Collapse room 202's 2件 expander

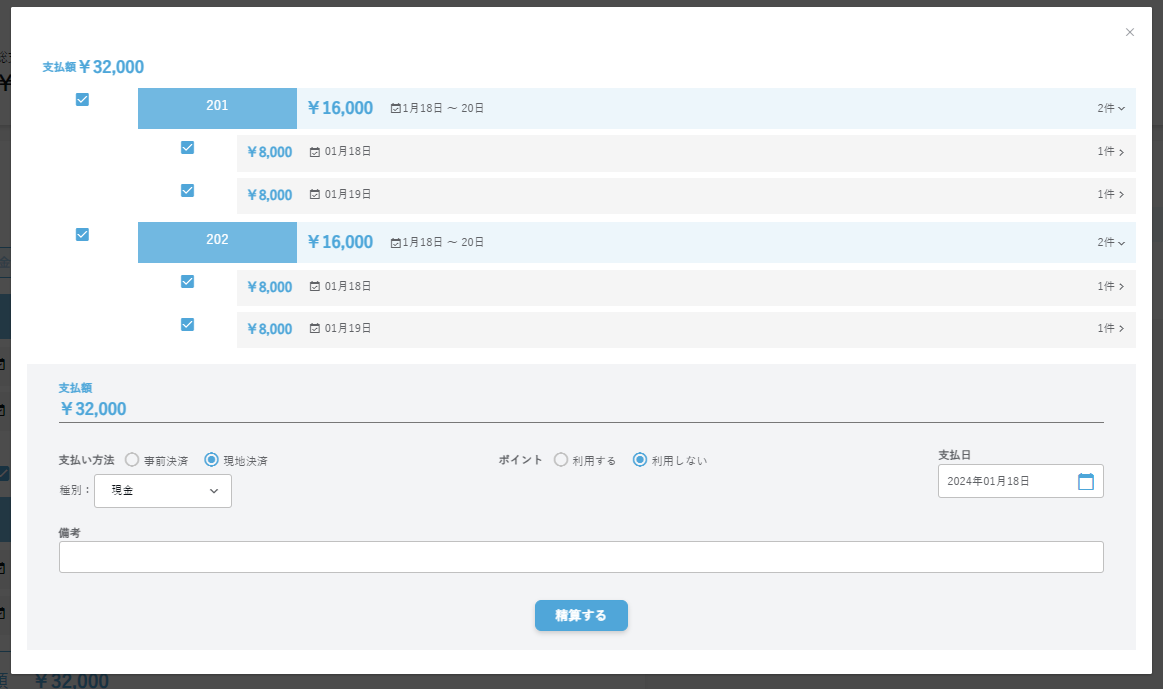tap(1111, 242)
